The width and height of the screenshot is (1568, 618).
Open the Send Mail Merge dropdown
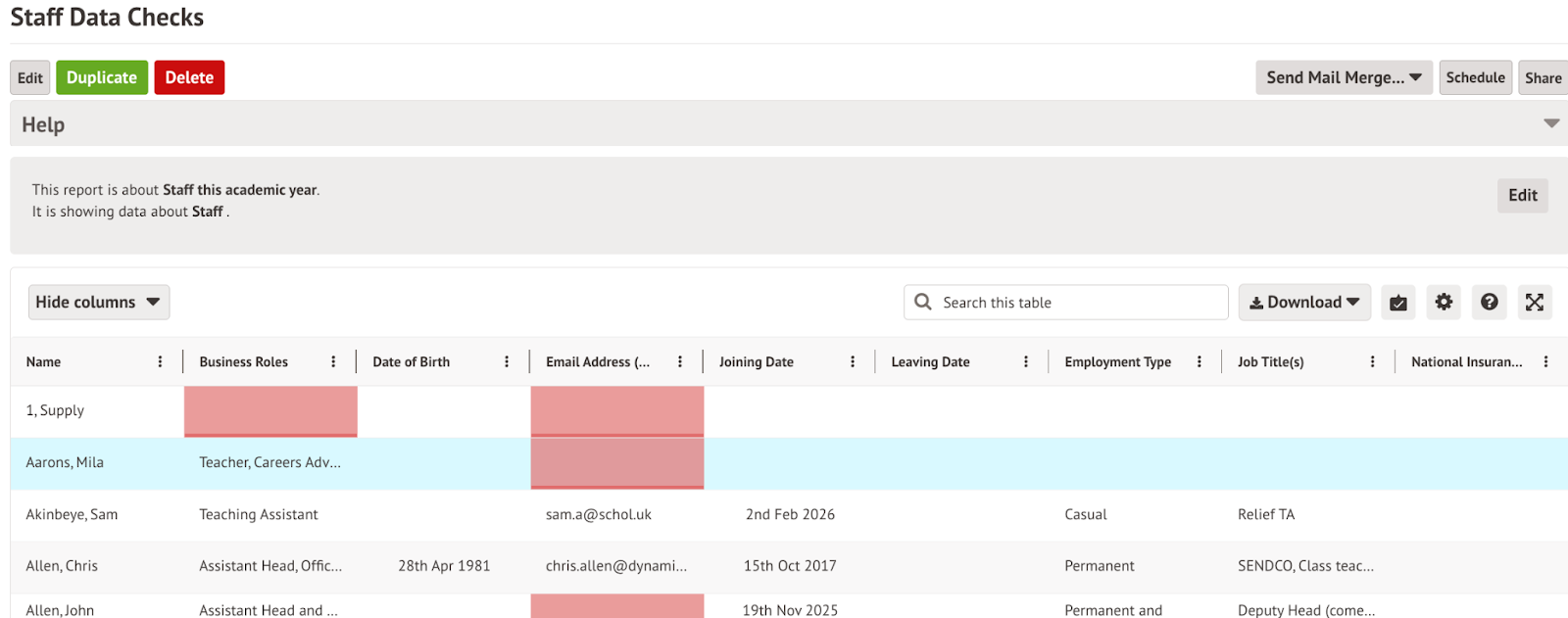pos(1344,77)
